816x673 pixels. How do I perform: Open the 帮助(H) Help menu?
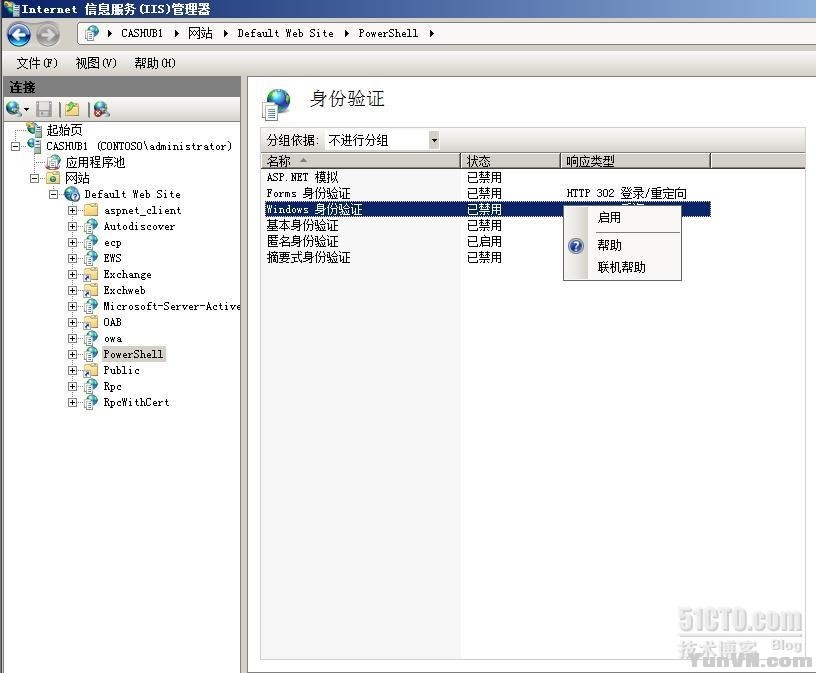click(155, 63)
